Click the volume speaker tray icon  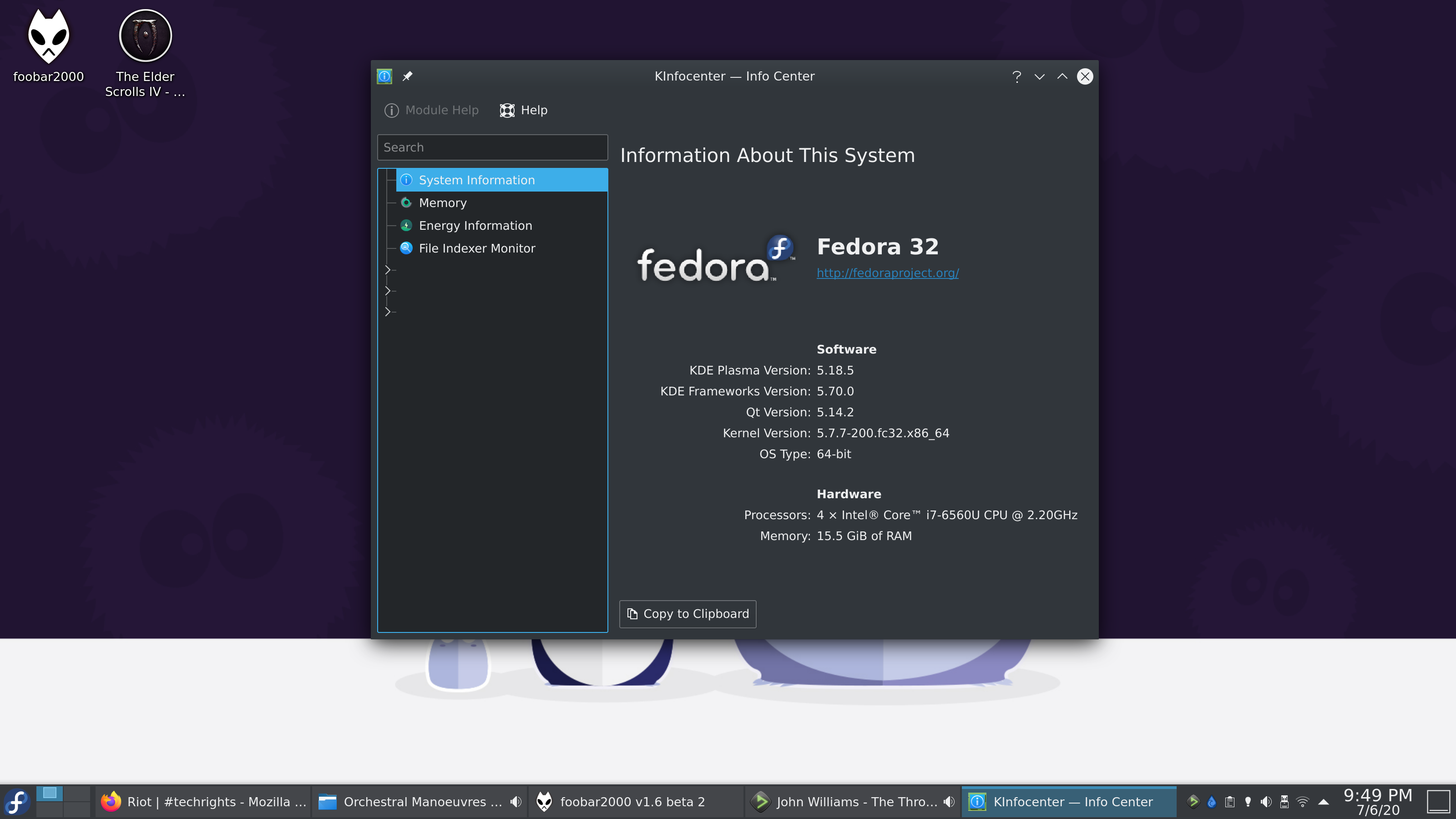pyautogui.click(x=1266, y=801)
